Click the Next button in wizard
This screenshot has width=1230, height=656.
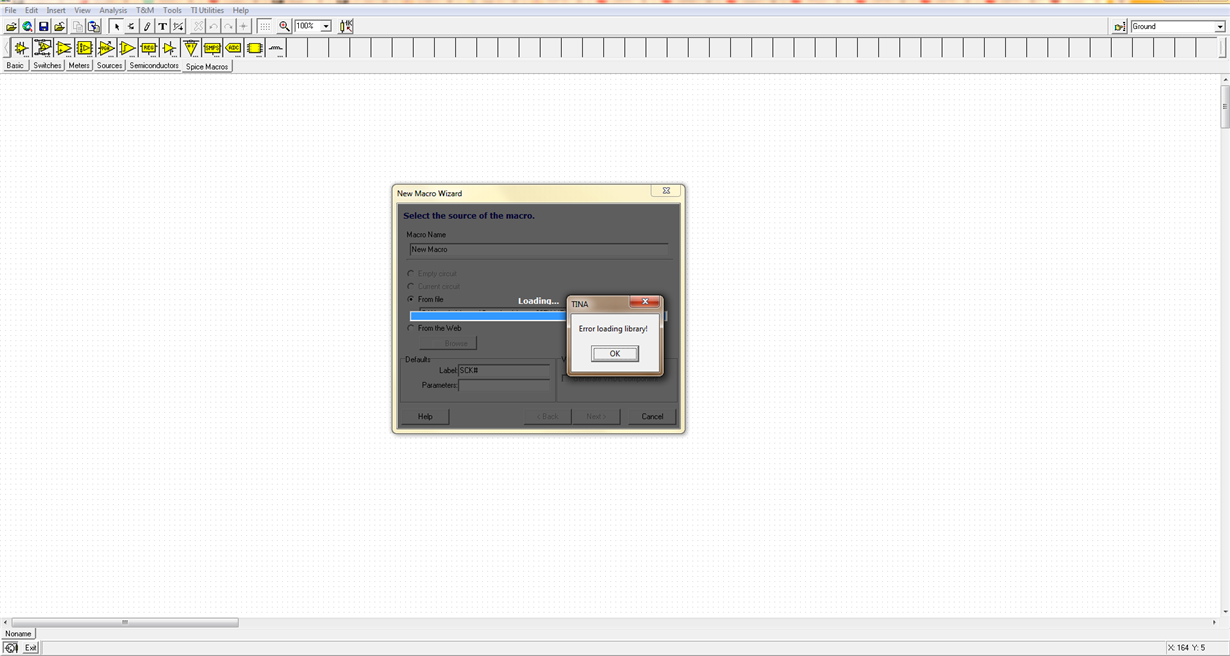(x=596, y=416)
